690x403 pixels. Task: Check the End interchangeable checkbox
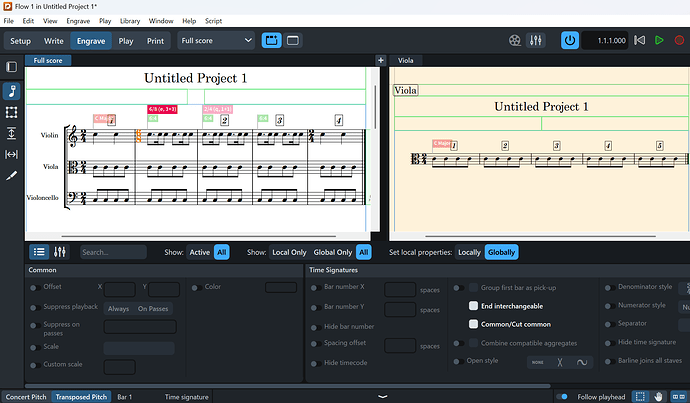[x=473, y=306]
